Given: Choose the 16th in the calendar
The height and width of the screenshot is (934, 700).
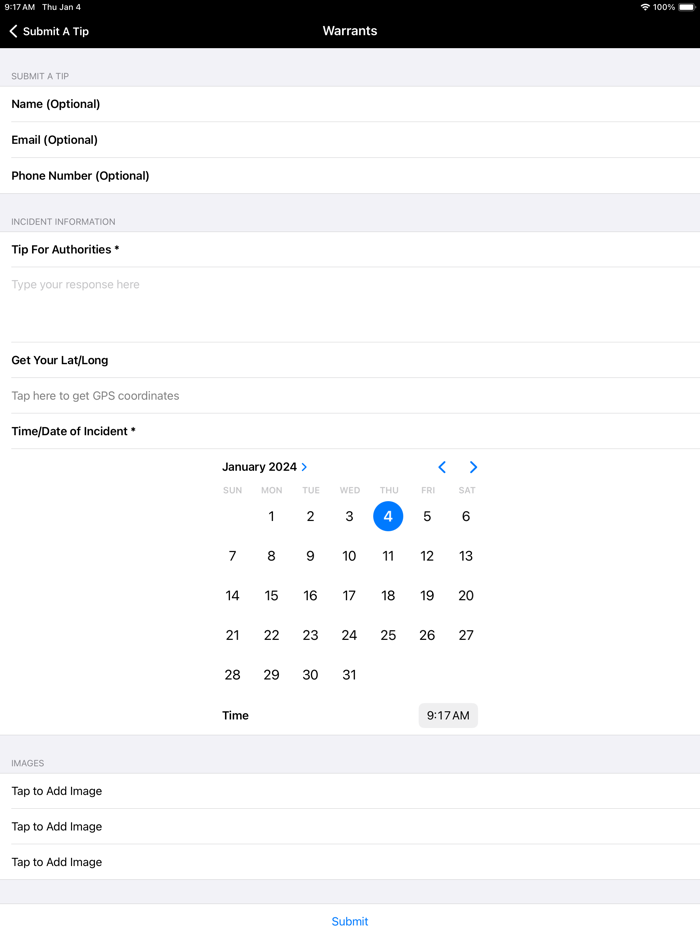Looking at the screenshot, I should tap(310, 596).
